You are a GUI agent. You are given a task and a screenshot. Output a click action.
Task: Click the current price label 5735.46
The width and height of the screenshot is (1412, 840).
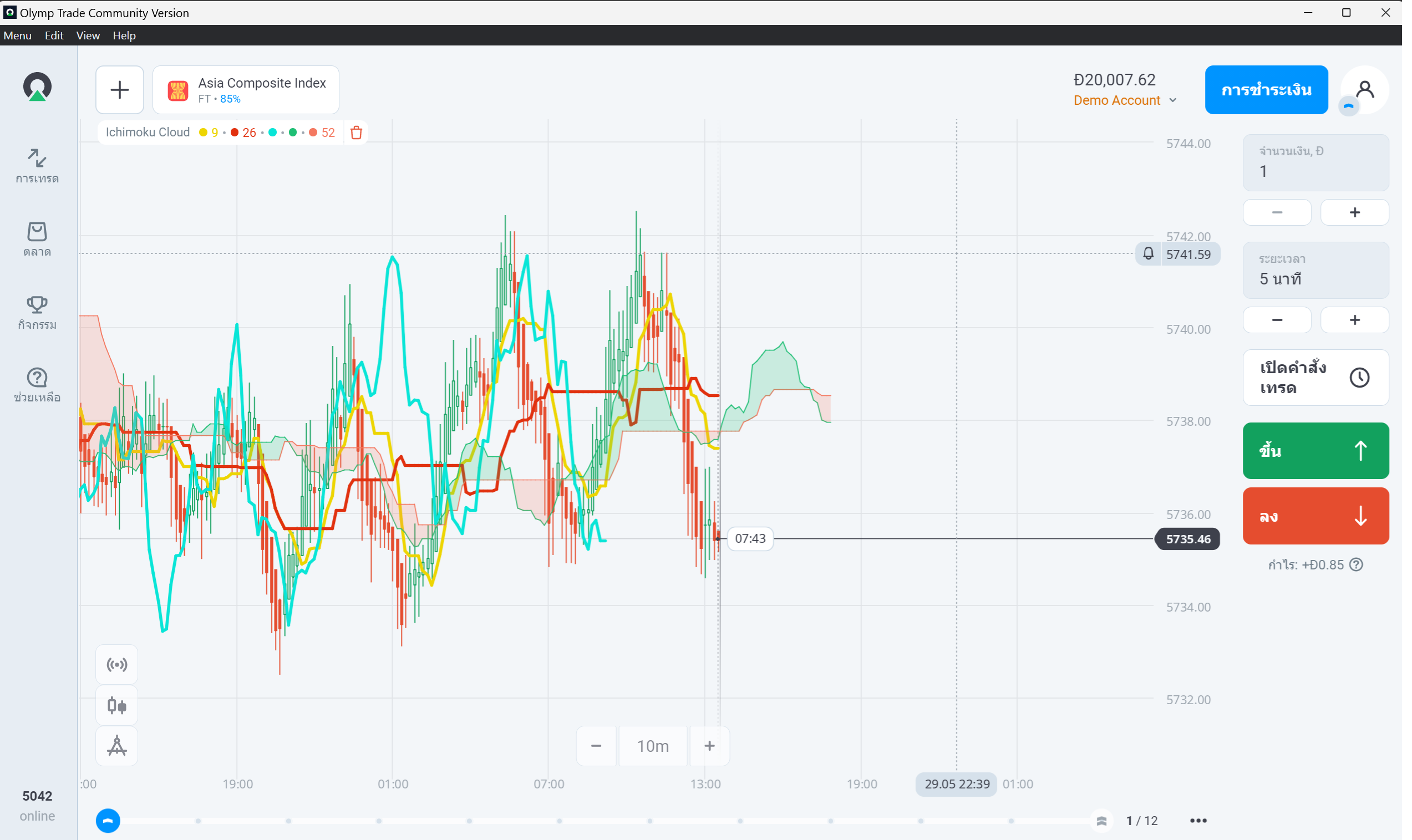1187,539
